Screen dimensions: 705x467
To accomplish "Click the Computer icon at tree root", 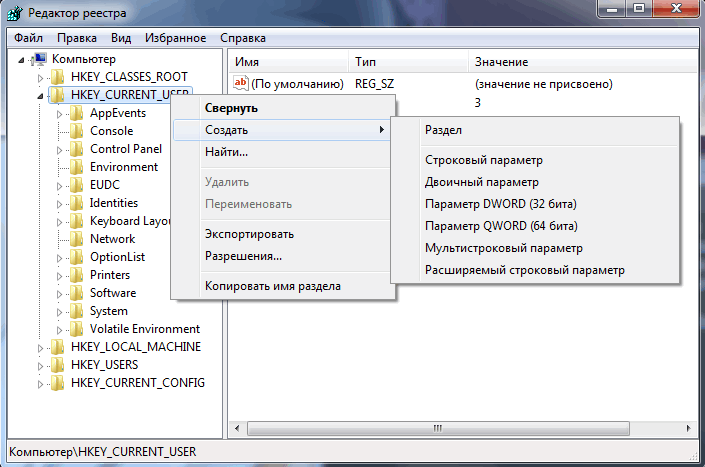I will click(40, 59).
